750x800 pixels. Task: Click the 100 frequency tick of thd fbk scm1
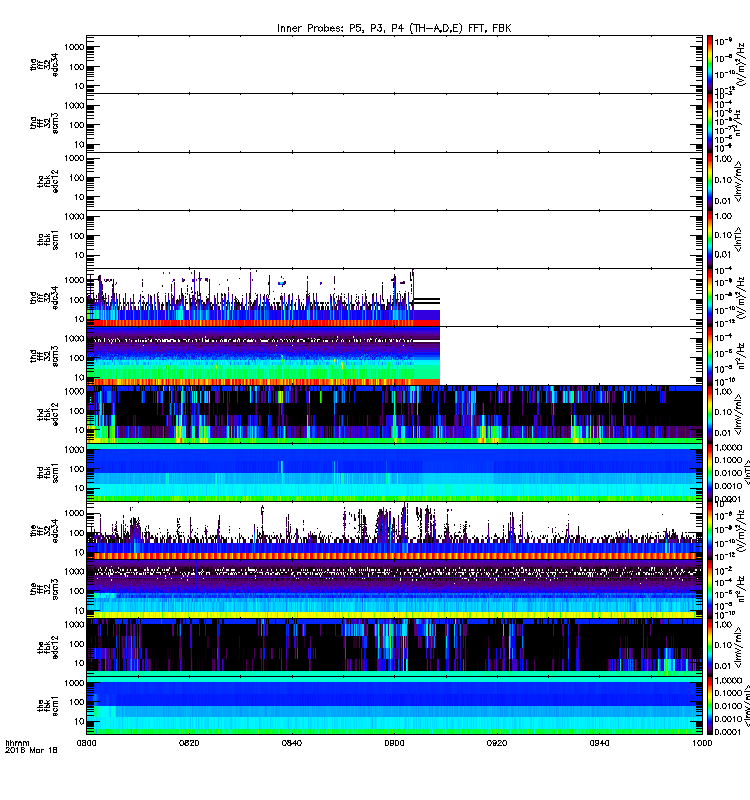point(77,469)
